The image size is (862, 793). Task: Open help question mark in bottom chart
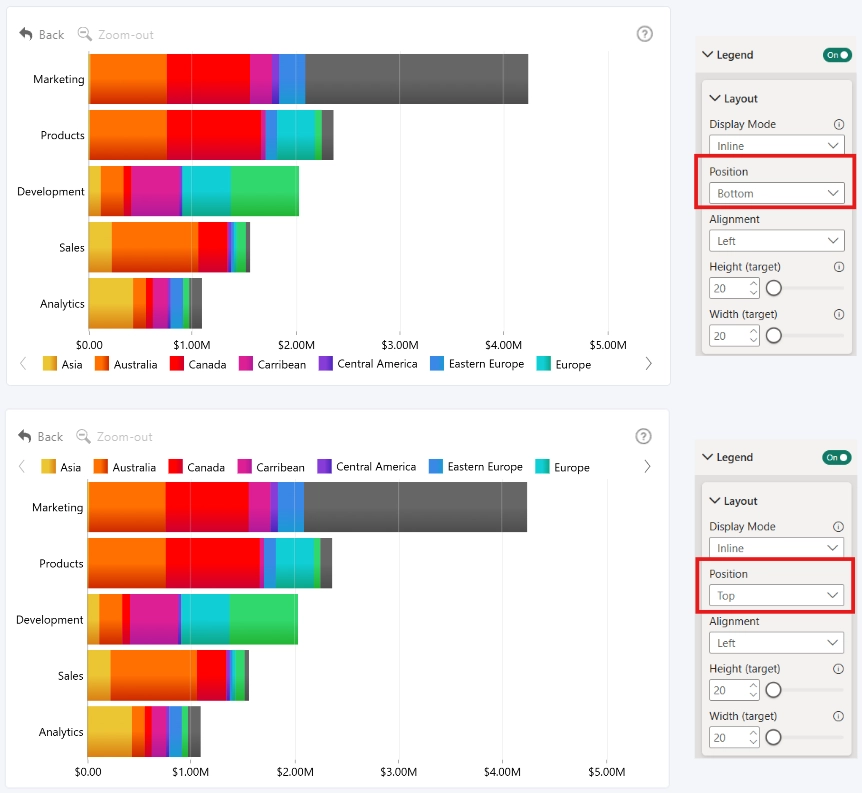(x=643, y=437)
